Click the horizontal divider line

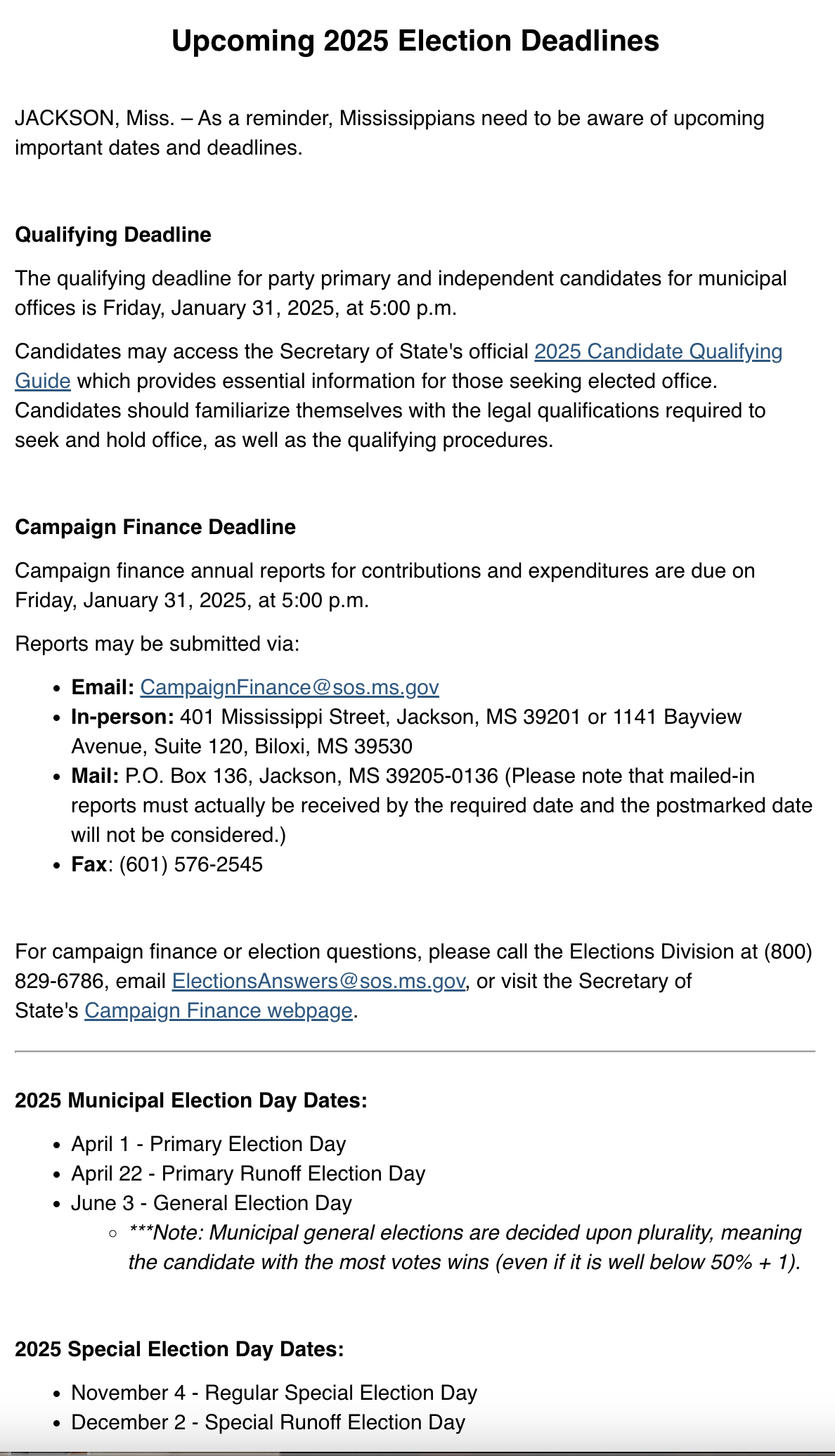[415, 1052]
